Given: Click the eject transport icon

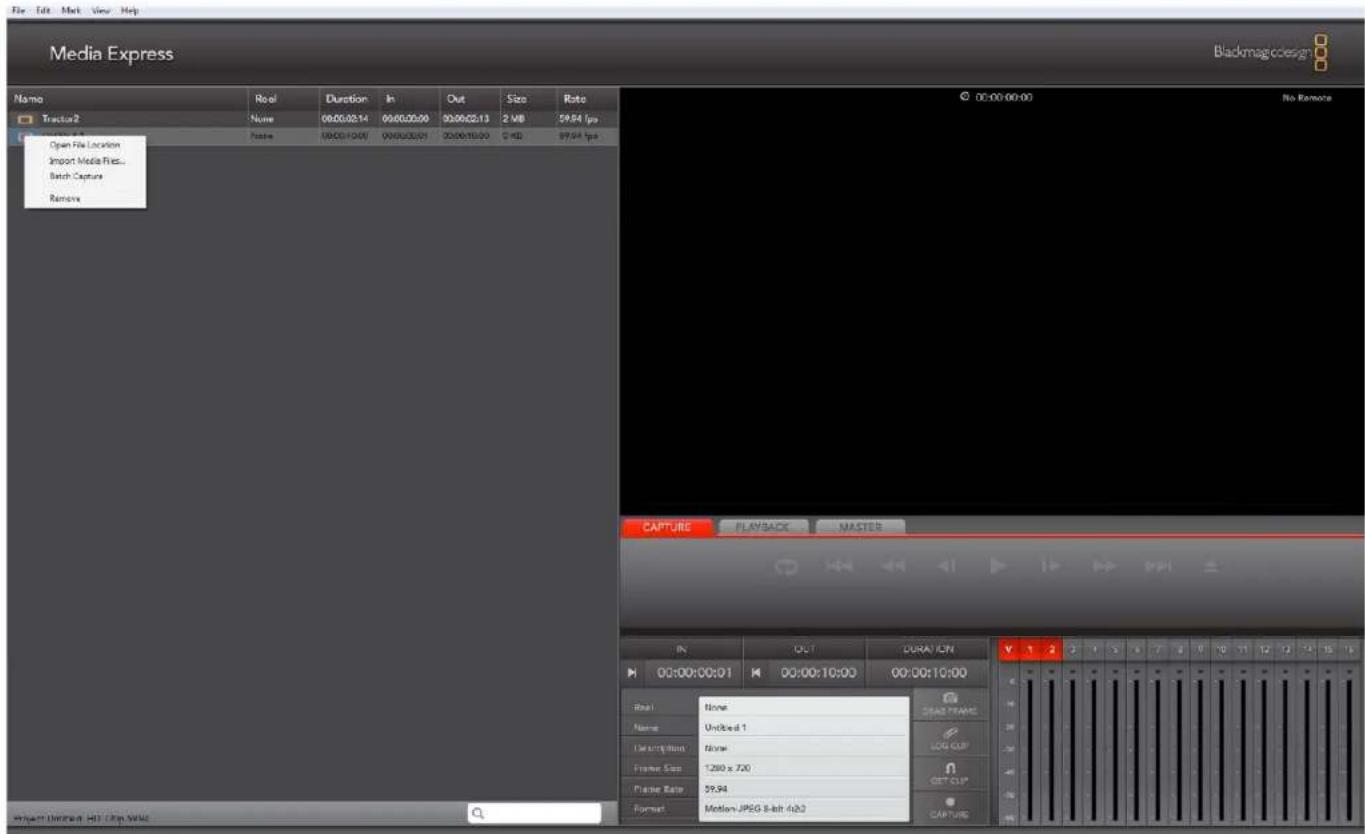Looking at the screenshot, I should 1210,566.
